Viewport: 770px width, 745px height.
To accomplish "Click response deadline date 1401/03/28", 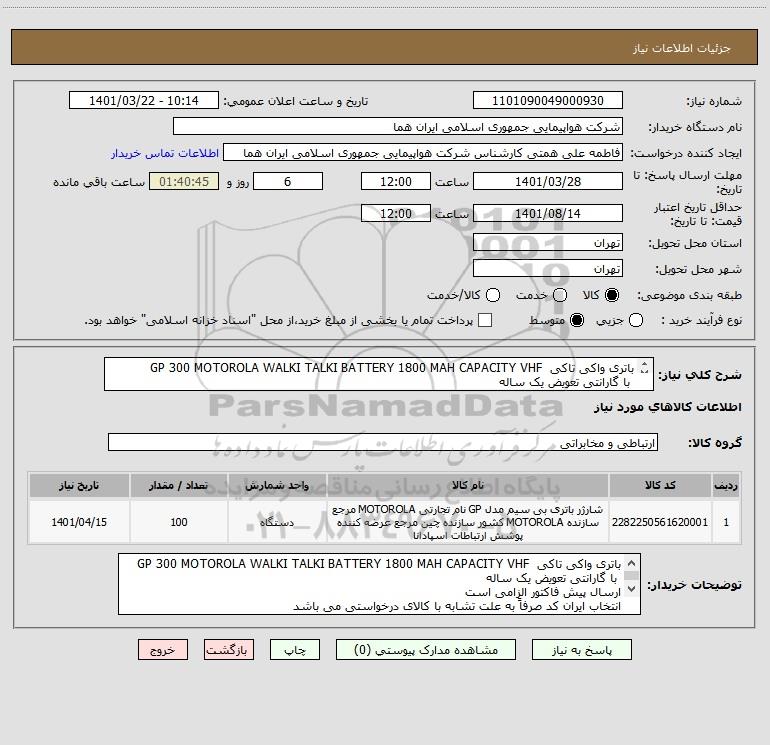I will (x=548, y=181).
